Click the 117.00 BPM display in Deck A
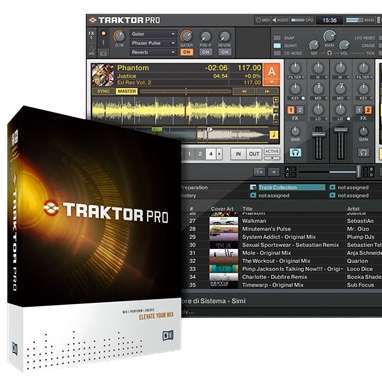382x382 pixels. tap(249, 68)
